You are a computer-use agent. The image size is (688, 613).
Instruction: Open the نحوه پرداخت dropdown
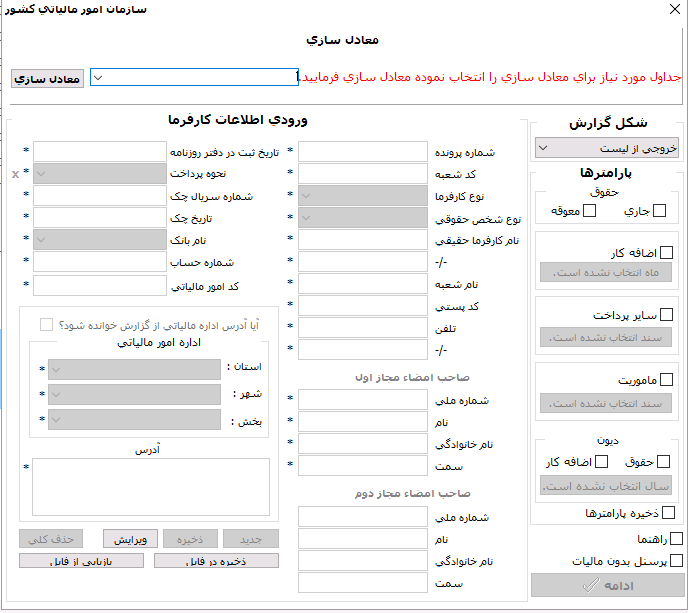click(x=100, y=174)
